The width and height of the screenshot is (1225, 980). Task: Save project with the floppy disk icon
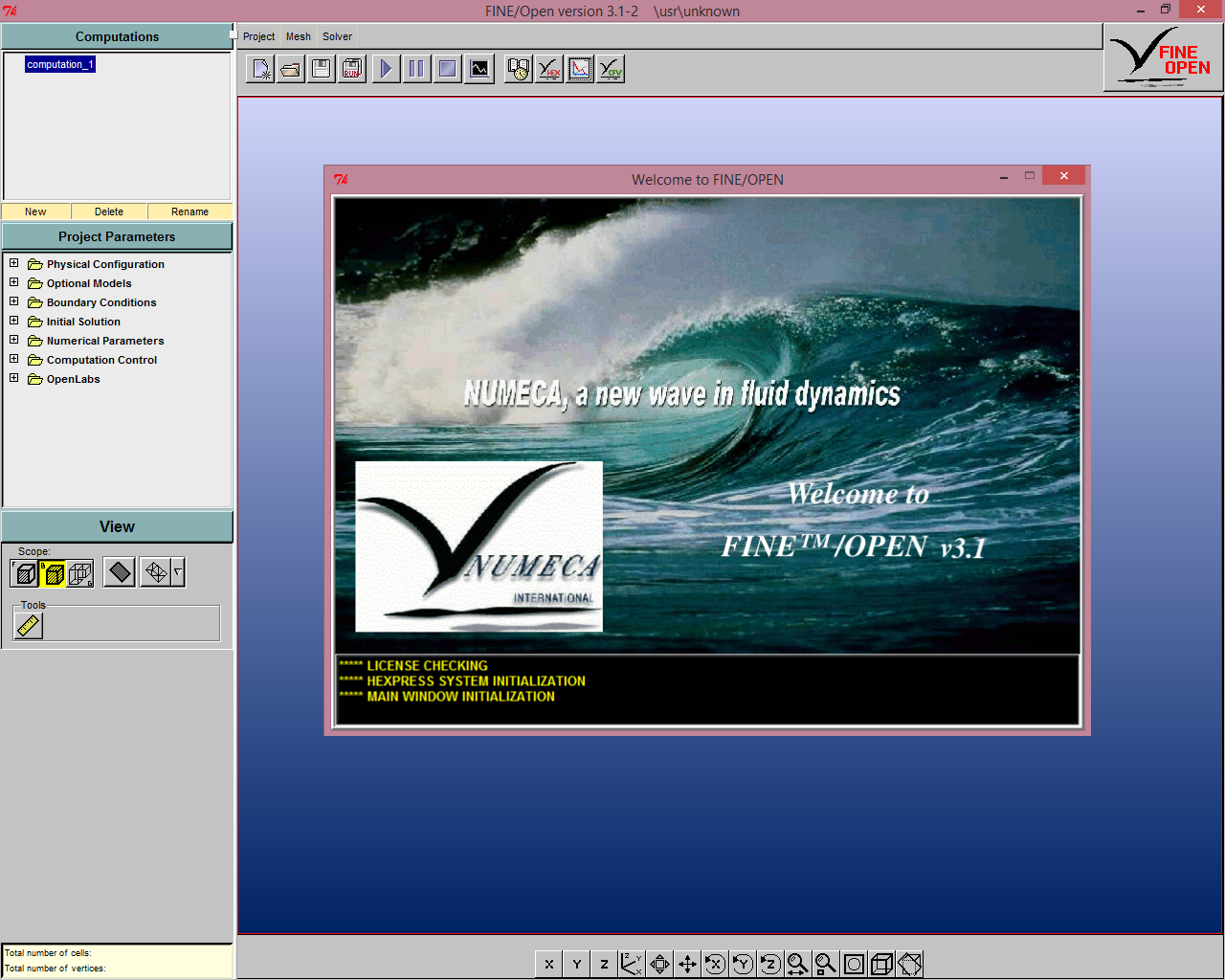tap(322, 69)
